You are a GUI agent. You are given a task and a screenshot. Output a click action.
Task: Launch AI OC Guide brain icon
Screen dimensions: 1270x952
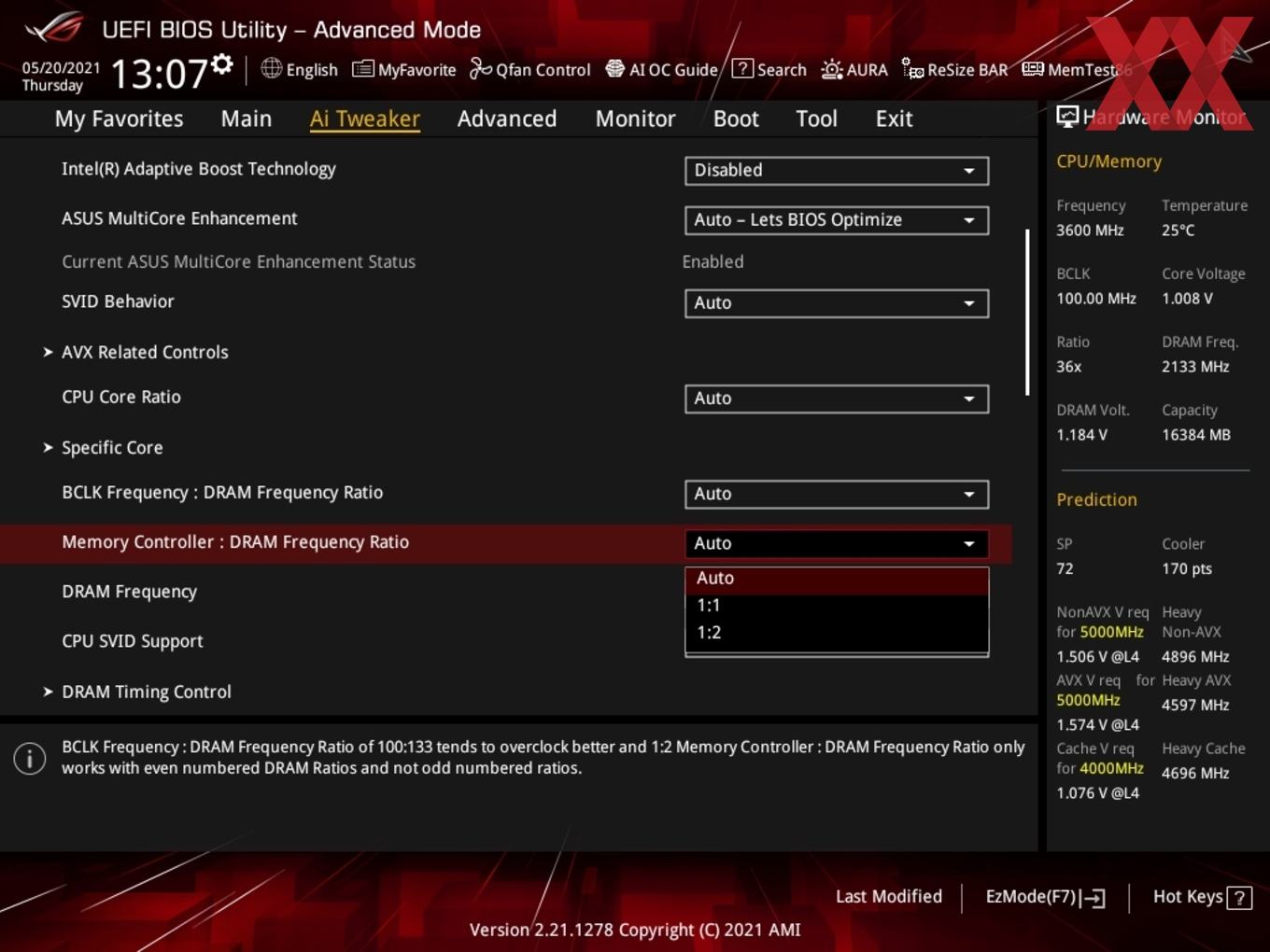[614, 69]
